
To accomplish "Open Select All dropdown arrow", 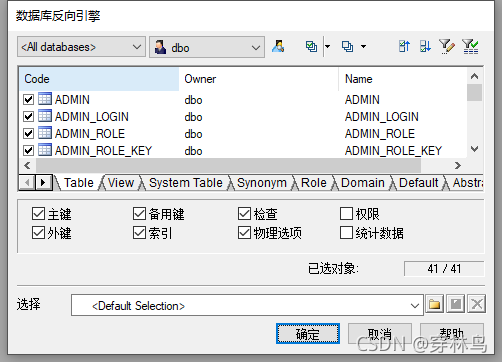I will pyautogui.click(x=328, y=46).
